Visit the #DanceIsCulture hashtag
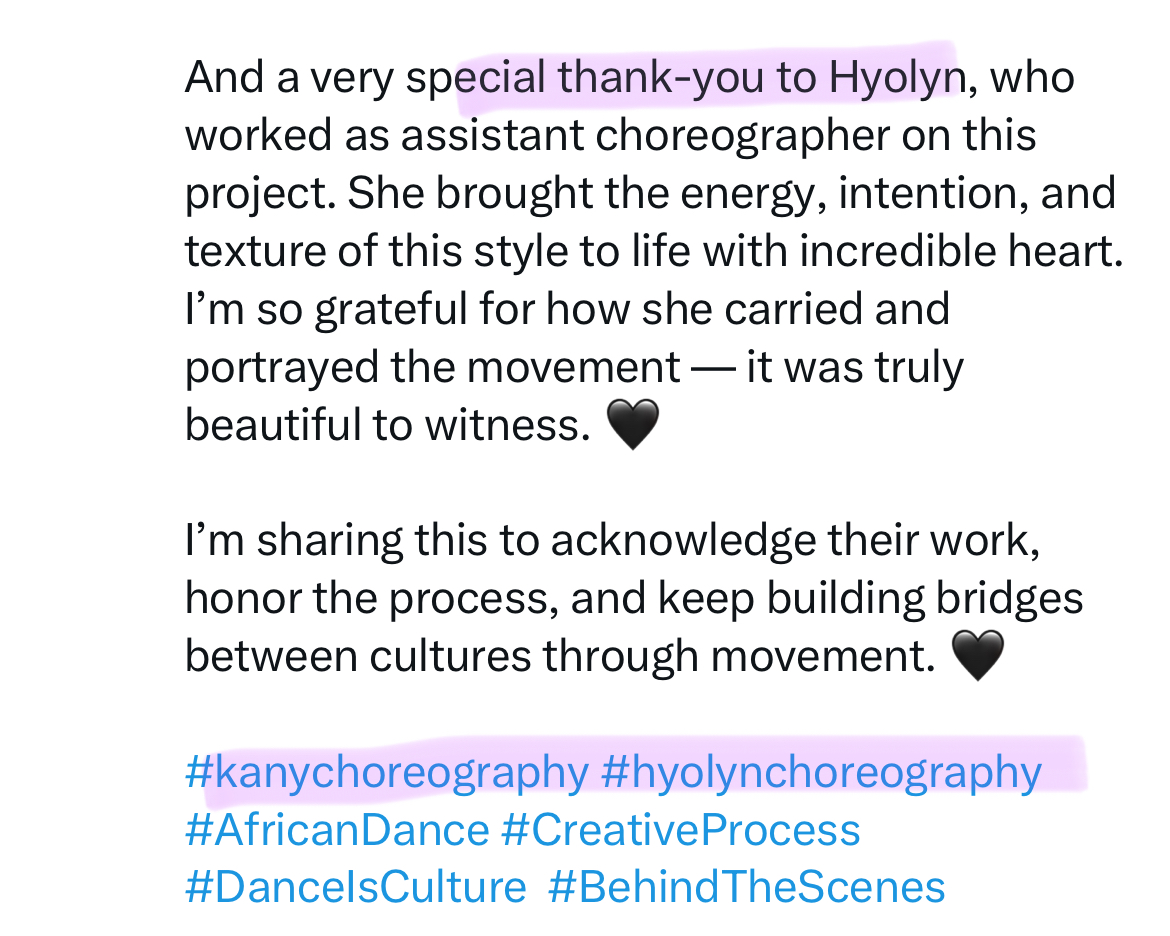The width and height of the screenshot is (1170, 936). click(x=356, y=888)
